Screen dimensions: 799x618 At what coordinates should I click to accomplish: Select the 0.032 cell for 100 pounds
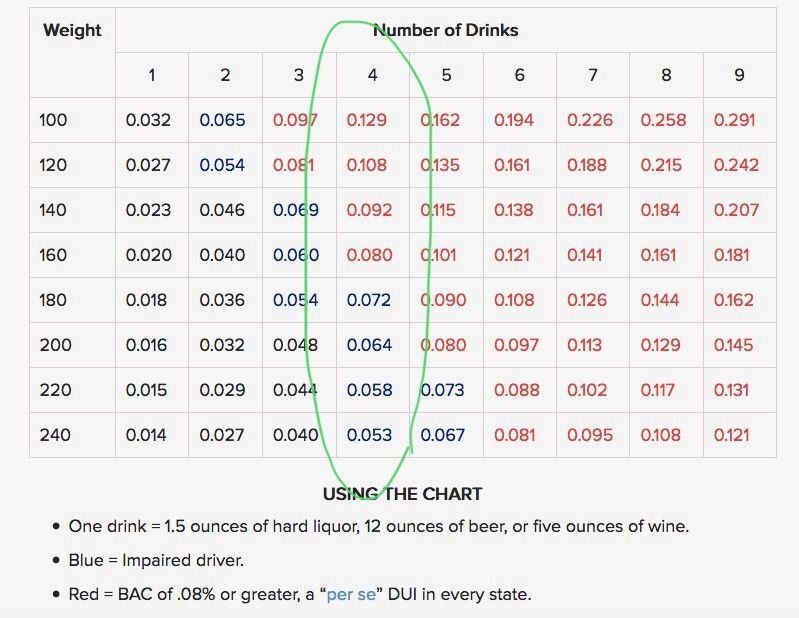point(148,120)
